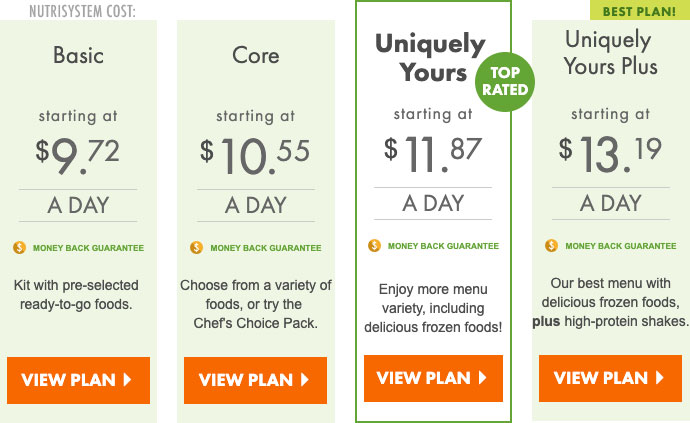Open View Plan for Uniquely Yours
Viewport: 690px width, 423px height.
coord(433,378)
